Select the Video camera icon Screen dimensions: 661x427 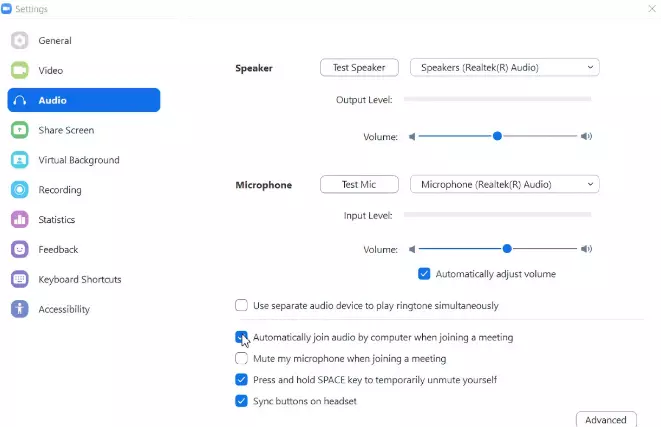pos(19,70)
